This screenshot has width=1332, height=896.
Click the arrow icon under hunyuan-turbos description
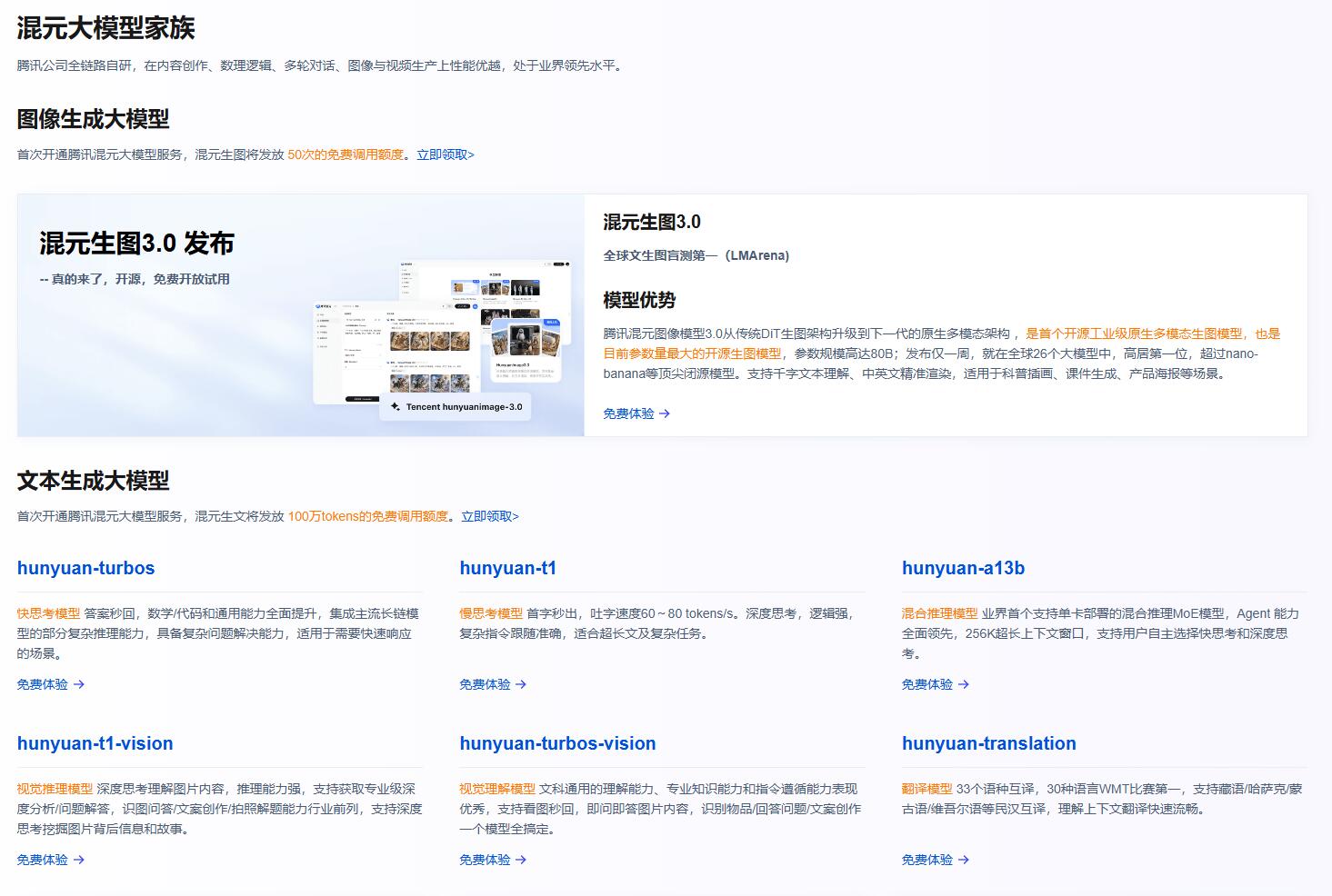pos(79,684)
